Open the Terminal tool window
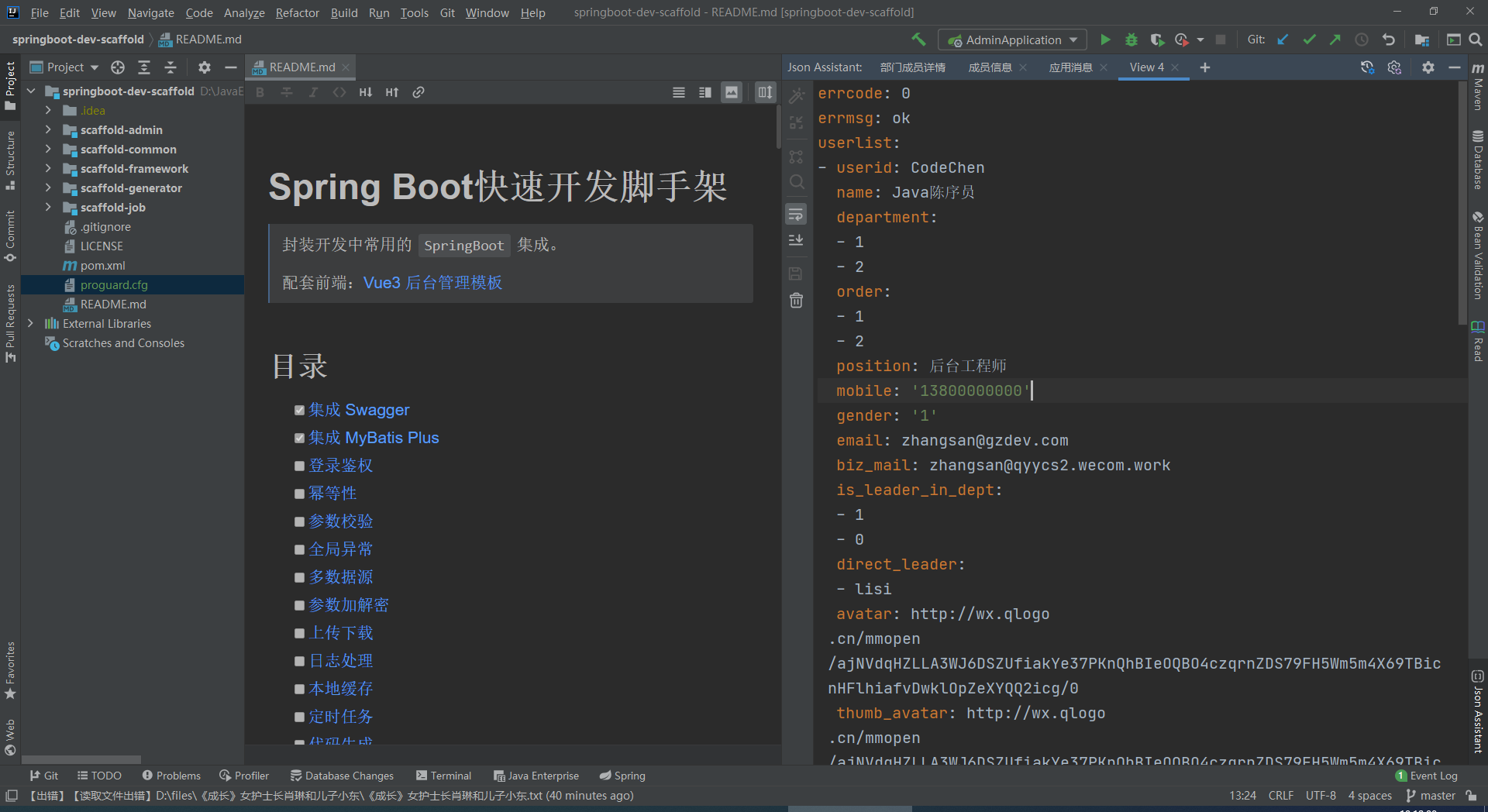This screenshot has height=812, width=1488. click(443, 776)
